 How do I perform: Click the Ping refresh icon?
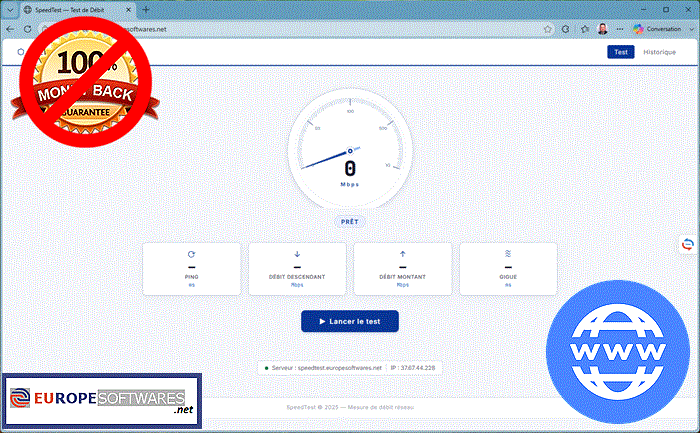click(191, 254)
